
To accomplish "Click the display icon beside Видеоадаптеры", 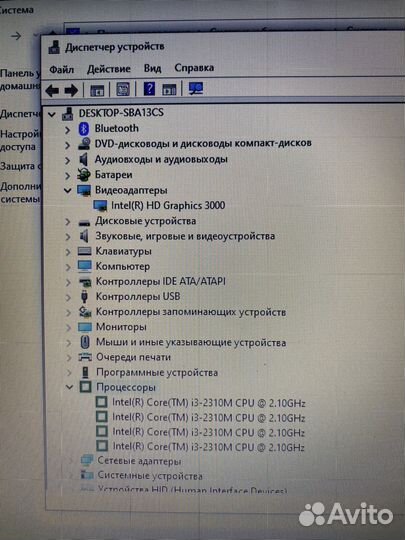I will point(84,190).
